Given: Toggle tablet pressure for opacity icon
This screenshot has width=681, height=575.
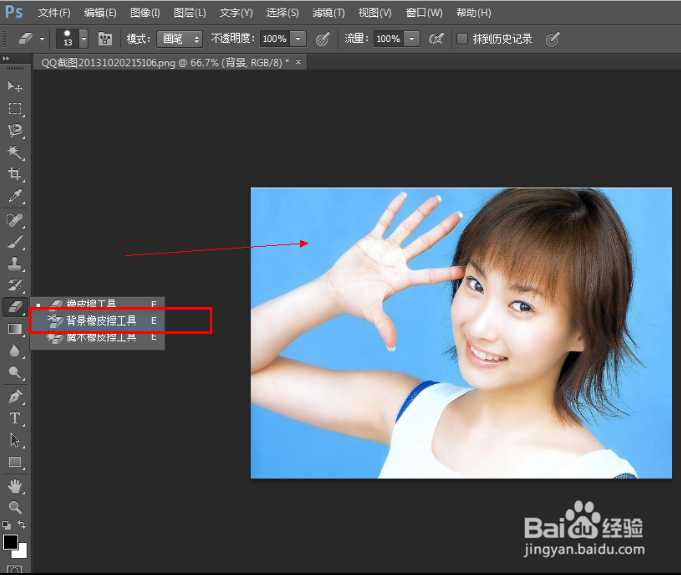Looking at the screenshot, I should click(322, 39).
